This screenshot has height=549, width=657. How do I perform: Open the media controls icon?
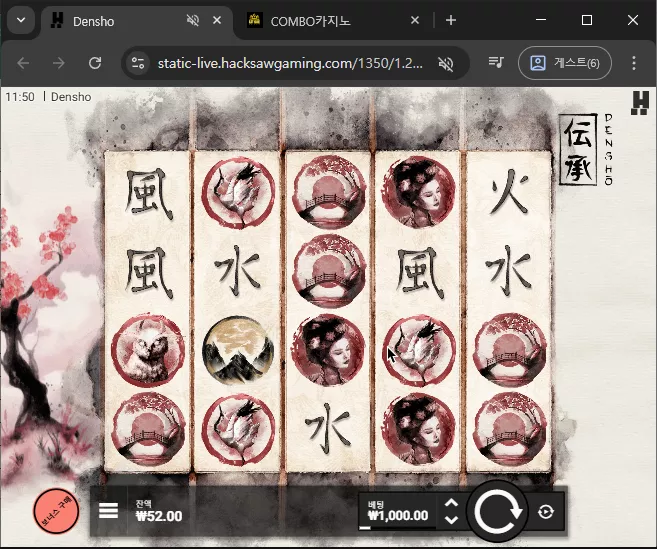496,63
